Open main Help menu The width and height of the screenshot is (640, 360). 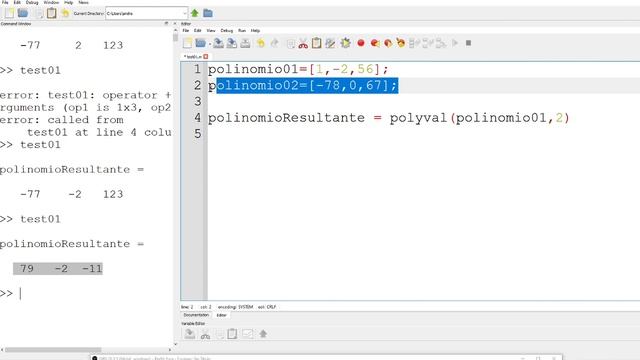[69, 2]
